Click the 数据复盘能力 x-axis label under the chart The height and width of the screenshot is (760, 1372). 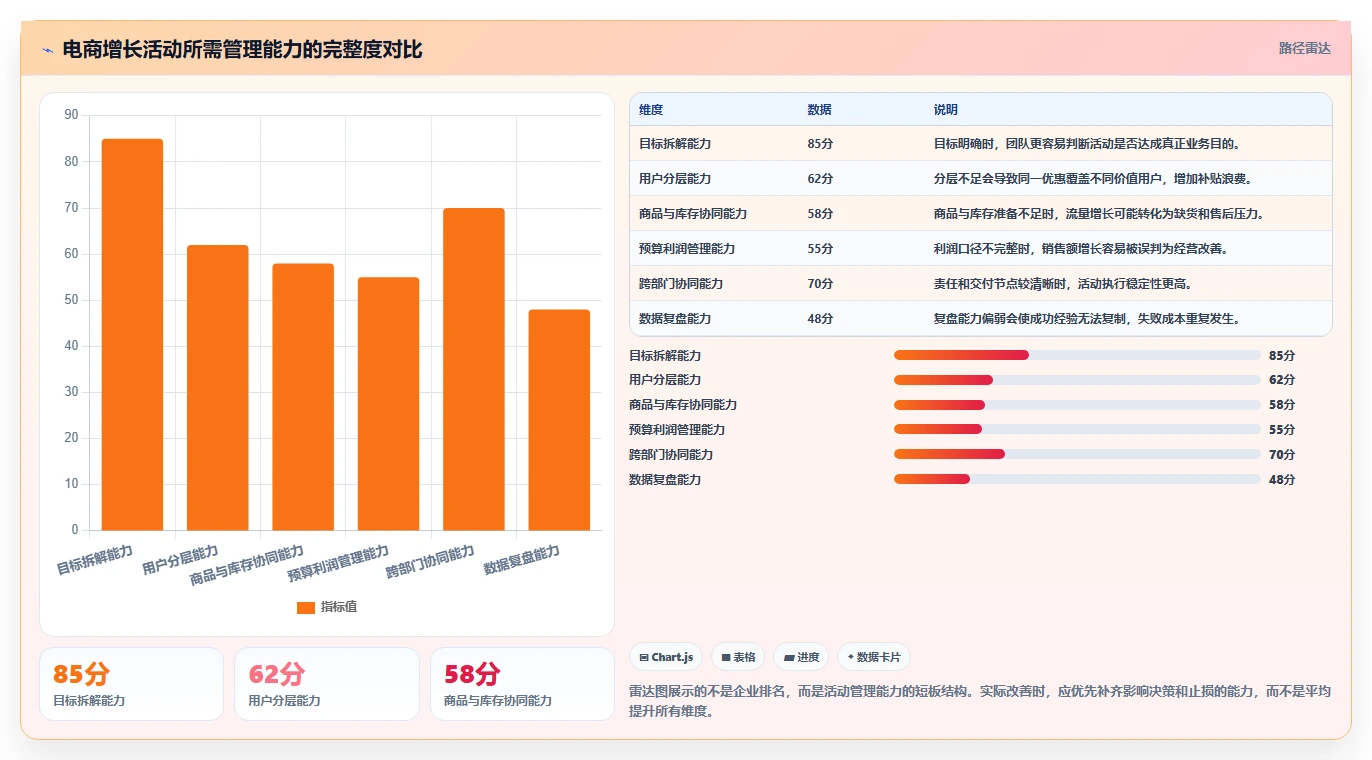522,560
